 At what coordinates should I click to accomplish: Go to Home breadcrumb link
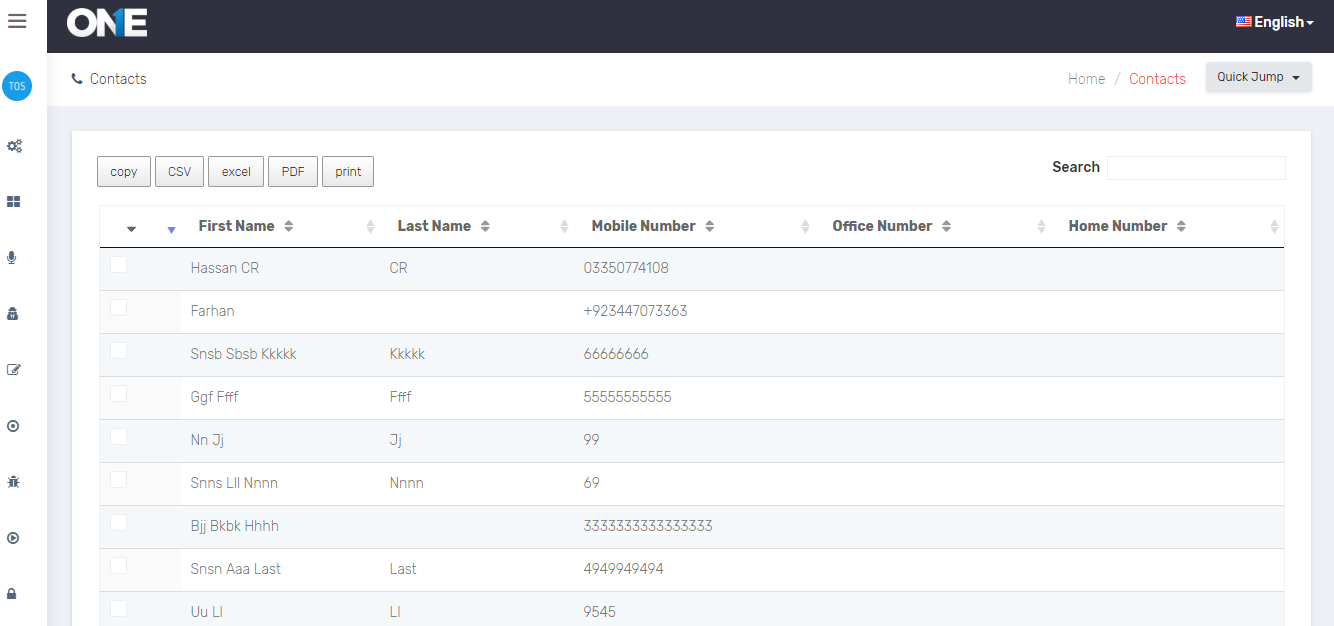[x=1086, y=79]
